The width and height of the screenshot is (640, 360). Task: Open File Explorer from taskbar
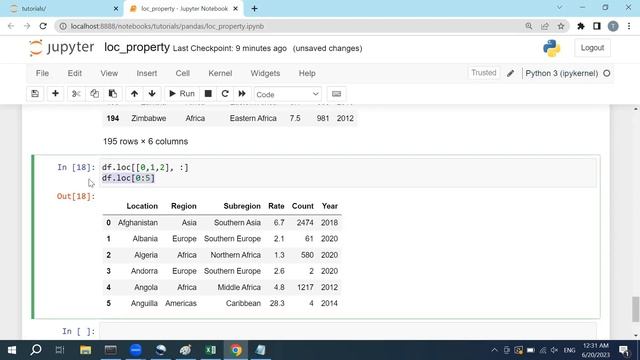coord(85,350)
